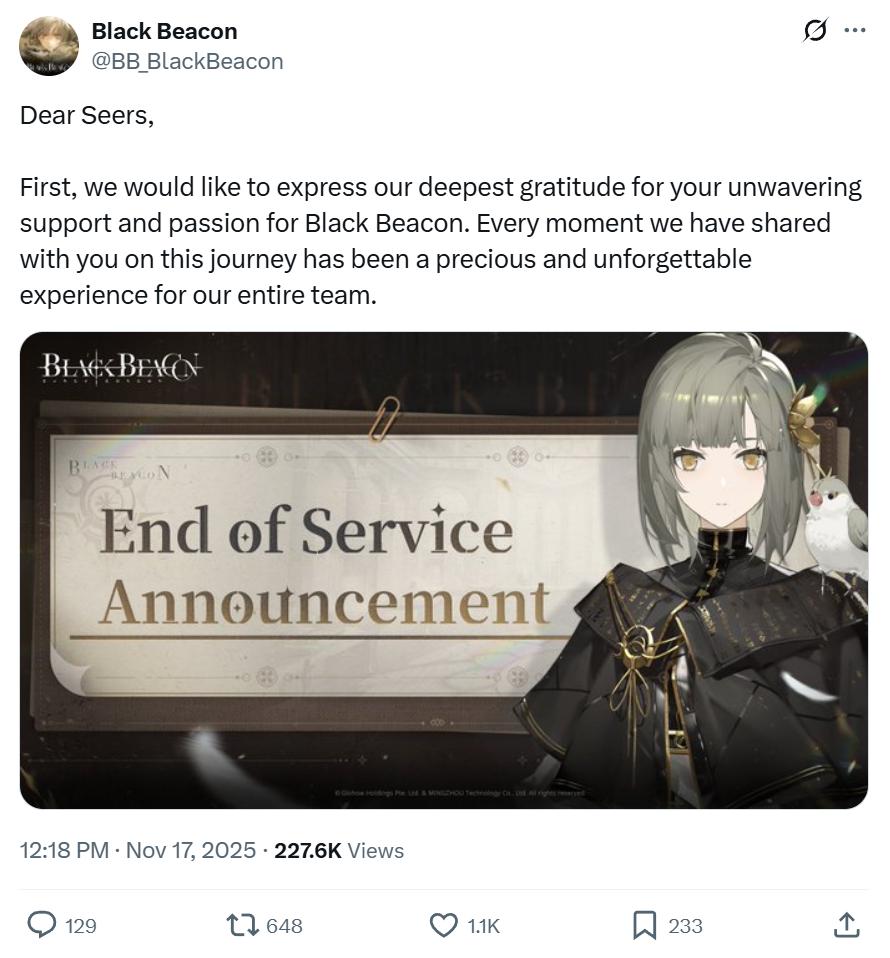Click the Grok slashed-circle icon

815,30
